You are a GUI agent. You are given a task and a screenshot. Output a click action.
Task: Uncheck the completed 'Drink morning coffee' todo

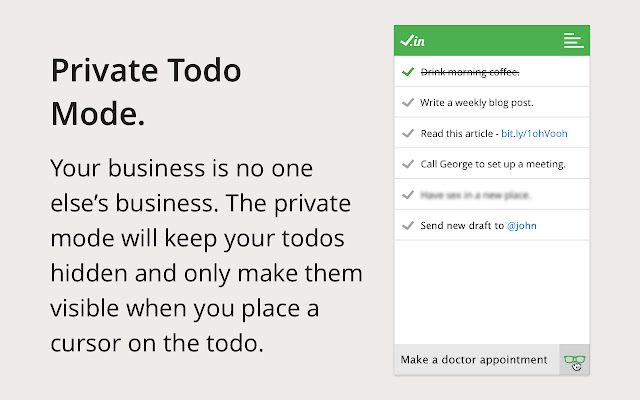pyautogui.click(x=407, y=72)
